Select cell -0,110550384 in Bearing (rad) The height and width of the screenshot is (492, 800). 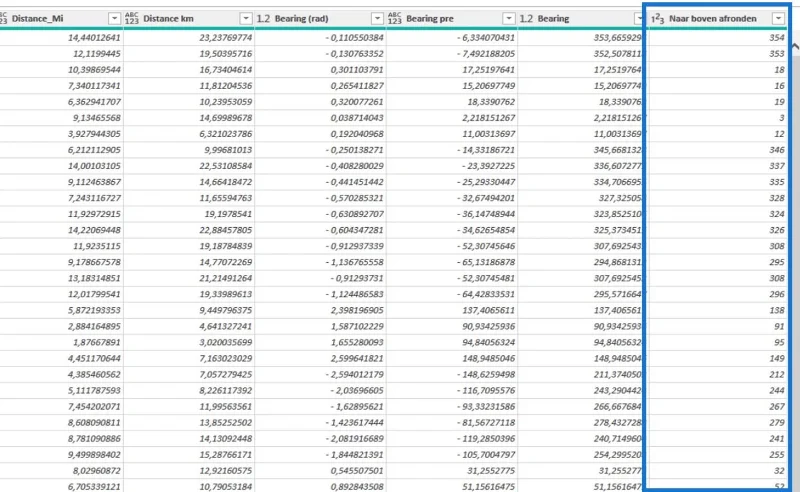(x=355, y=37)
